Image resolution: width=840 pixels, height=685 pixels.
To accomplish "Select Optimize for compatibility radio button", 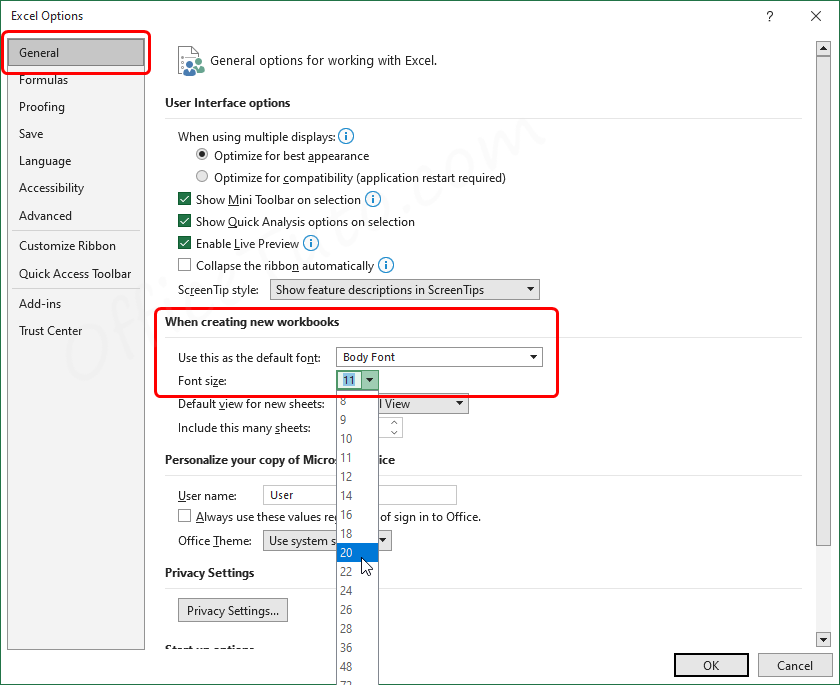I will pos(201,175).
